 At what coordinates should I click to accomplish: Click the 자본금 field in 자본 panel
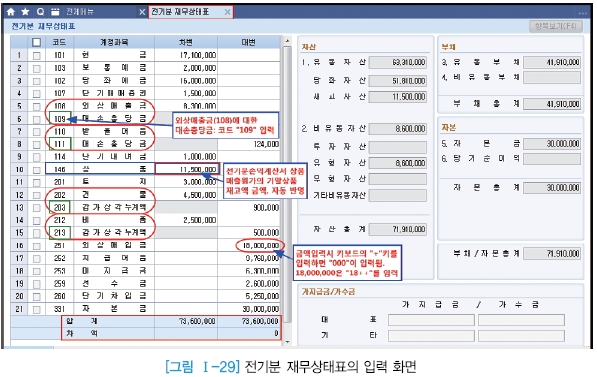tap(552, 144)
